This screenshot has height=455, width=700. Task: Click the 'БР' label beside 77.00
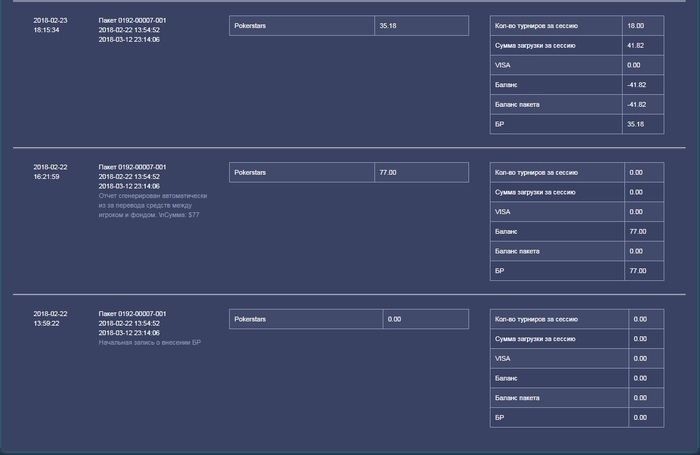tap(500, 271)
